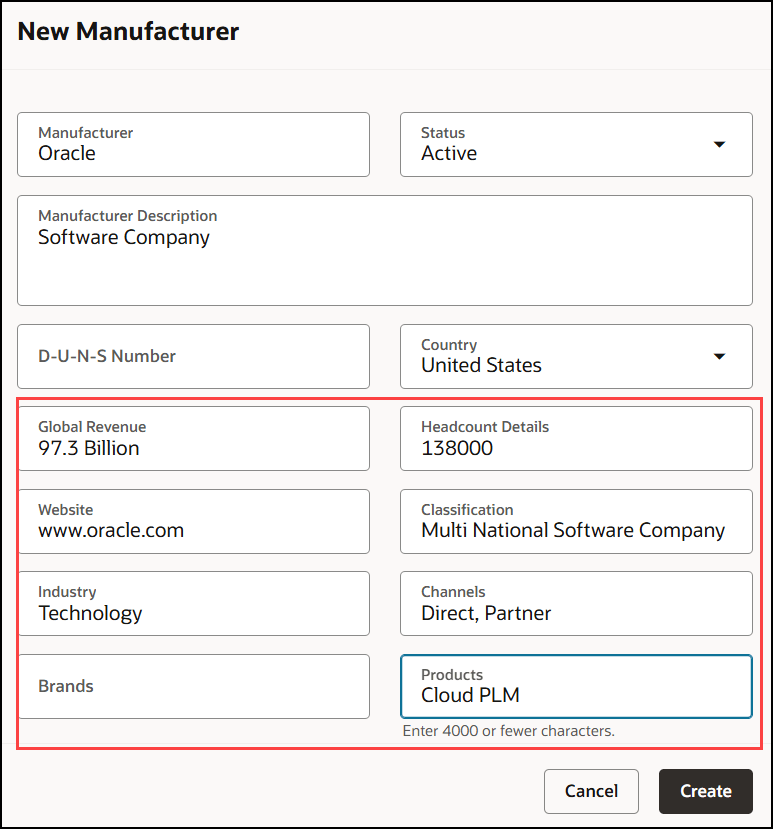This screenshot has height=829, width=773.
Task: Select the Headcount Details field
Action: (x=576, y=438)
